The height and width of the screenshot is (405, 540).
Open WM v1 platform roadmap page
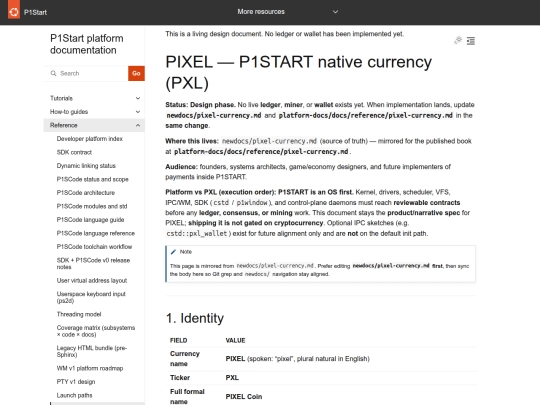[x=90, y=368]
